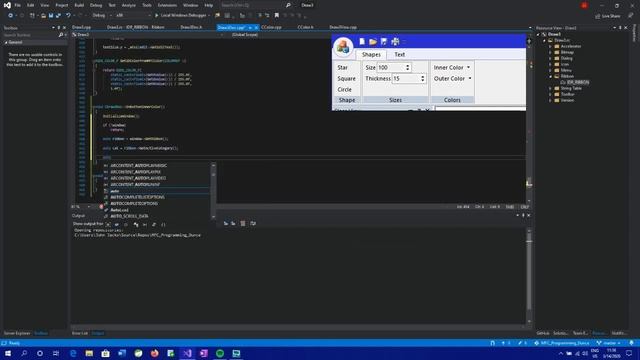Open File Explorer from taskbar
Screen dimensions: 640x360
click(x=89, y=353)
